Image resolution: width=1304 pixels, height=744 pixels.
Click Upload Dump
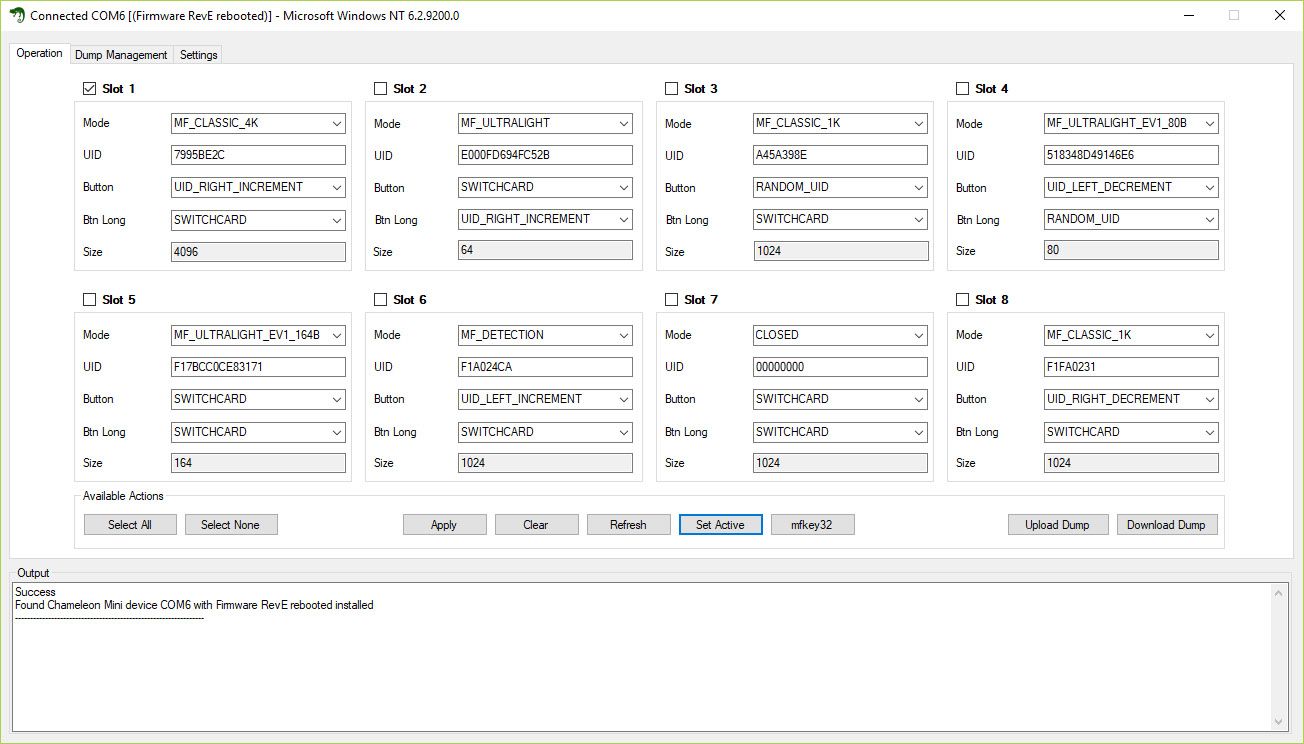tap(1057, 524)
